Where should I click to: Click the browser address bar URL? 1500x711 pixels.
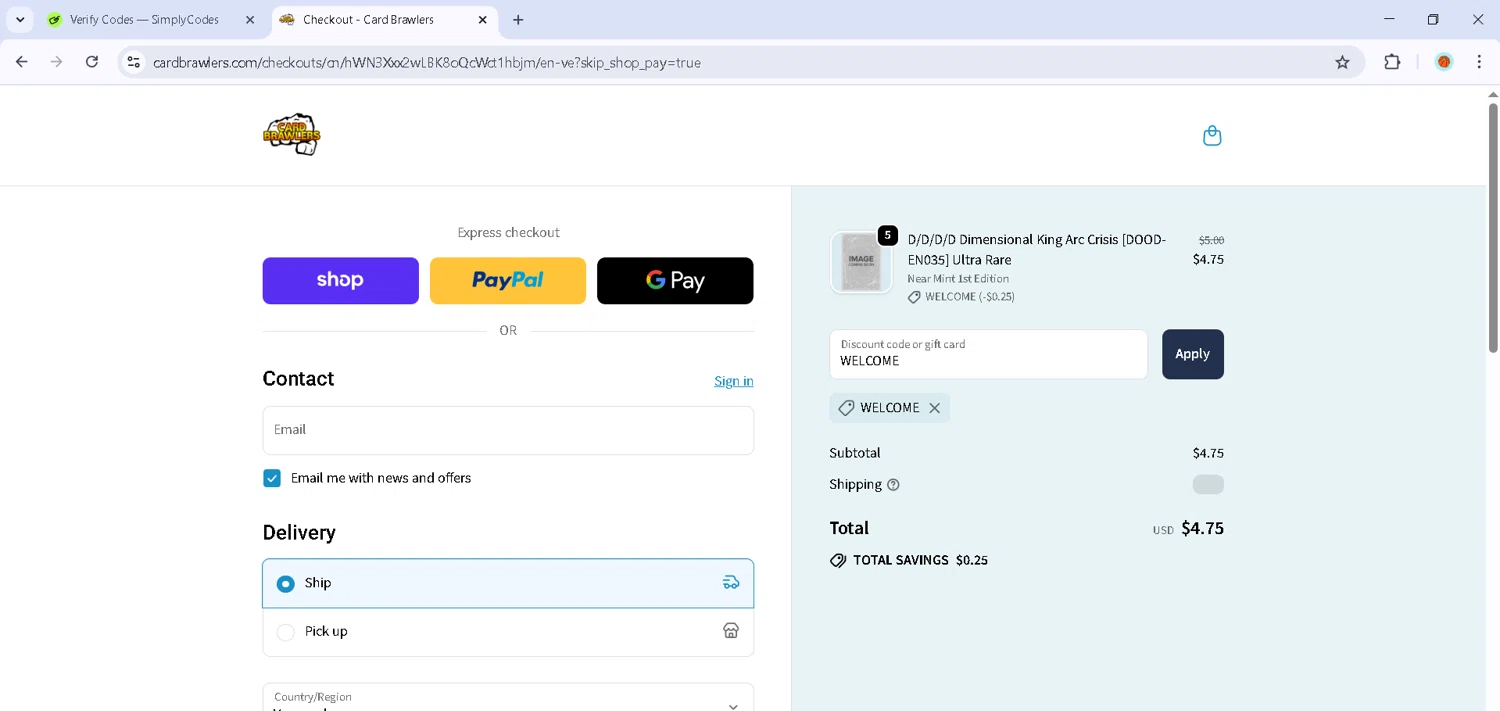click(x=427, y=62)
